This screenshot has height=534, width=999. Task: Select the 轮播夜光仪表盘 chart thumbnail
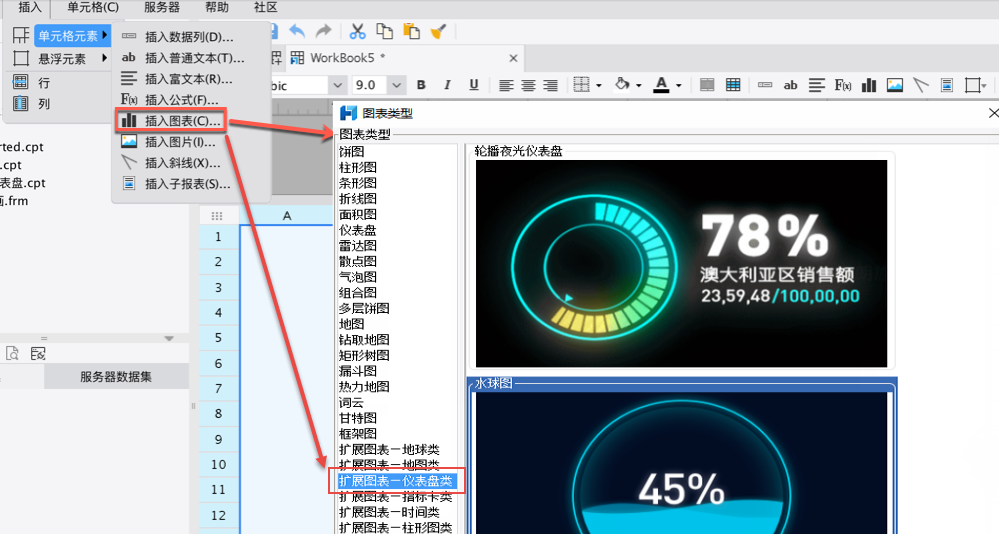[x=681, y=263]
